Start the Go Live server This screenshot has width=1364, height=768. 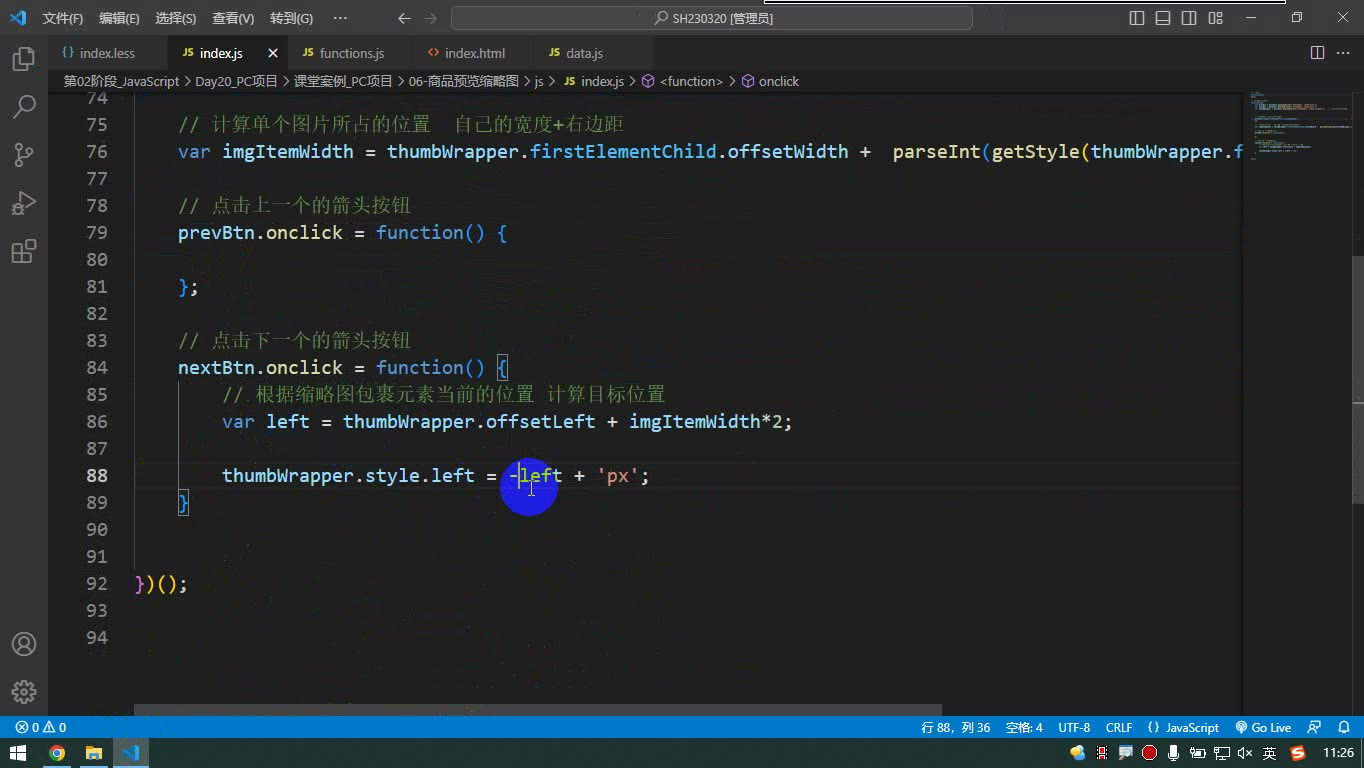point(1263,727)
